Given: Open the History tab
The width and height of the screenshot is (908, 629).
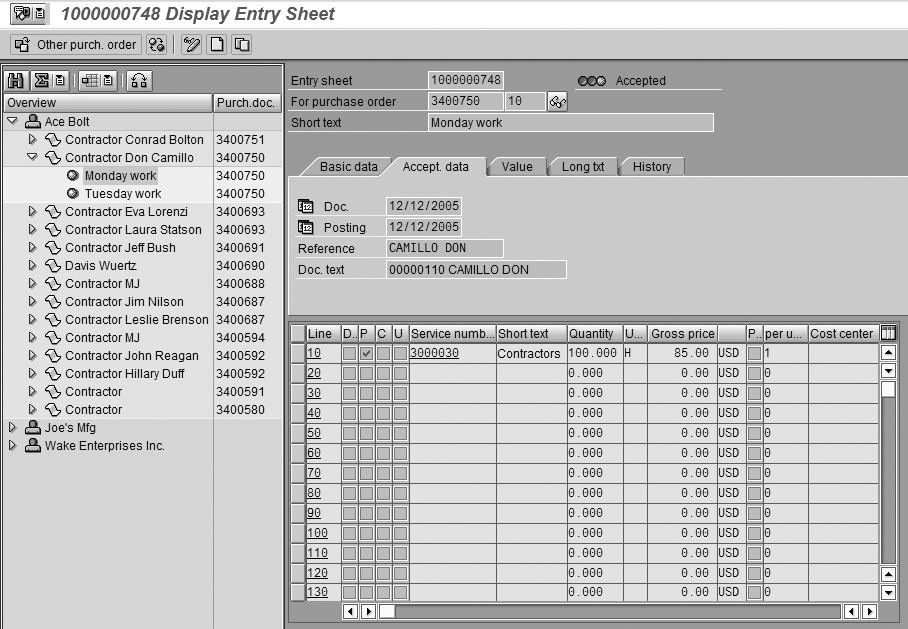Looking at the screenshot, I should (x=651, y=167).
